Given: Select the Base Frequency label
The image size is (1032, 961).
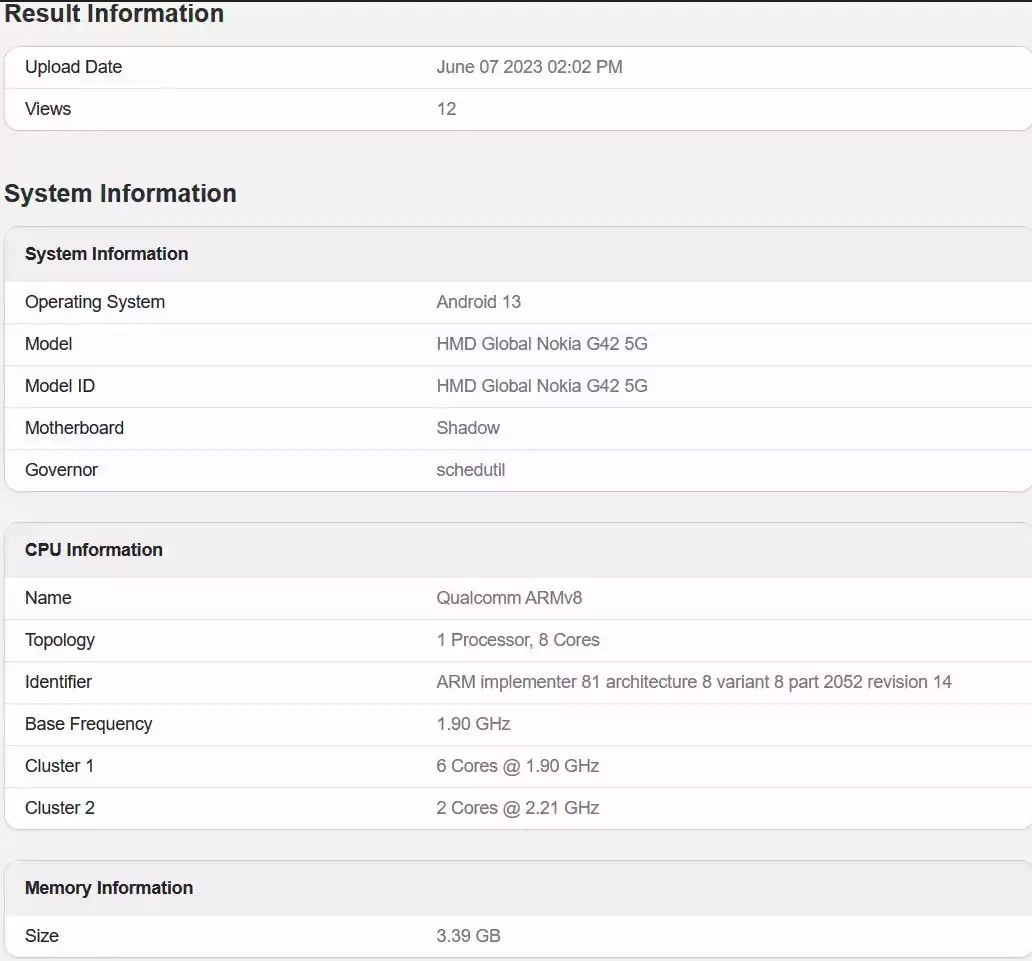Looking at the screenshot, I should [x=89, y=725].
